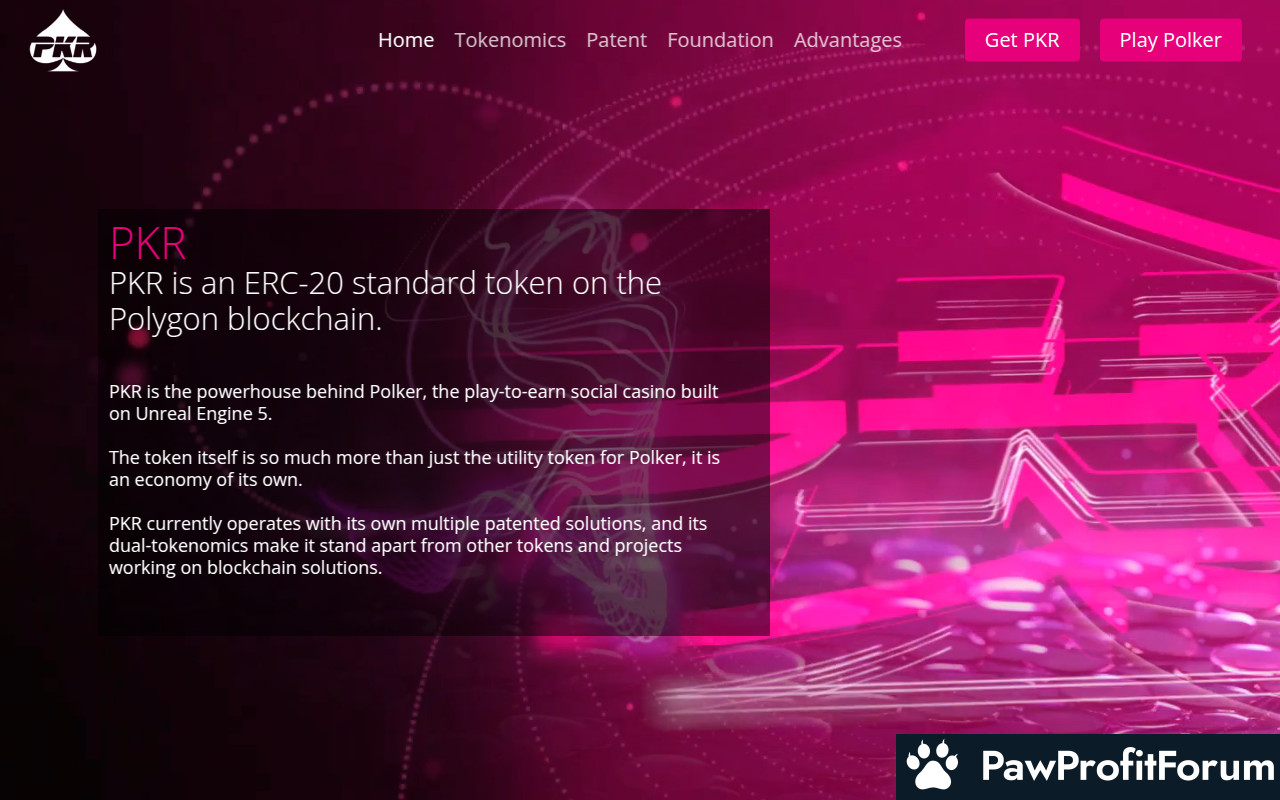
Task: Click the ERC-20 standard token headline
Action: click(x=385, y=301)
